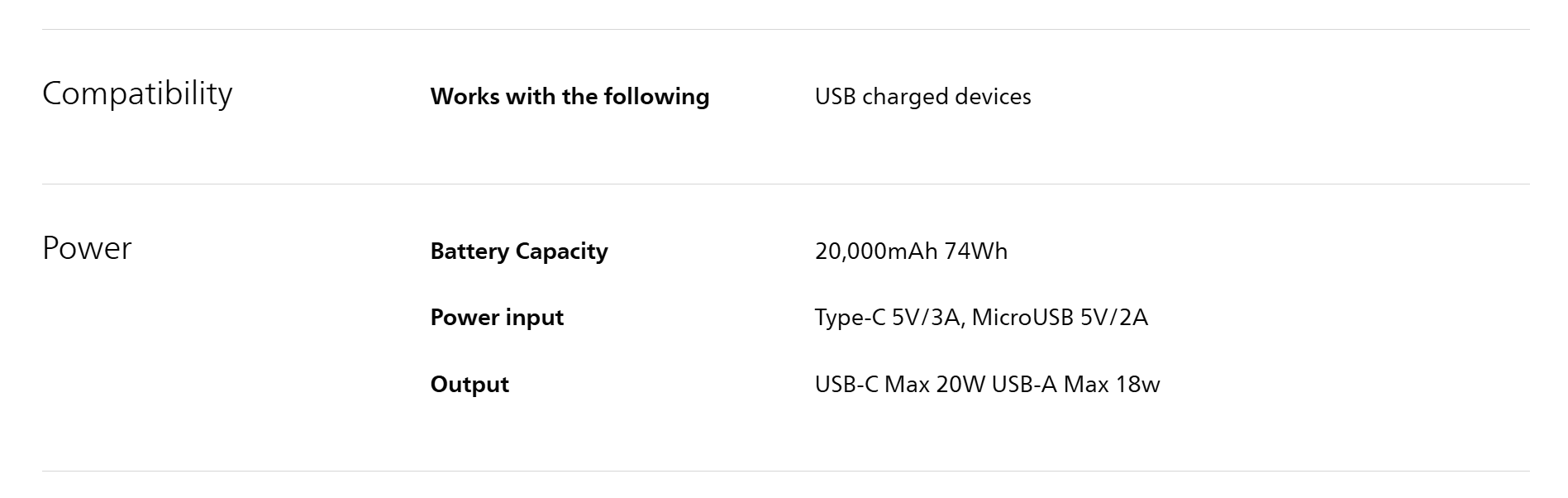Click the Battery Capacity label
The height and width of the screenshot is (498, 1568).
518,251
